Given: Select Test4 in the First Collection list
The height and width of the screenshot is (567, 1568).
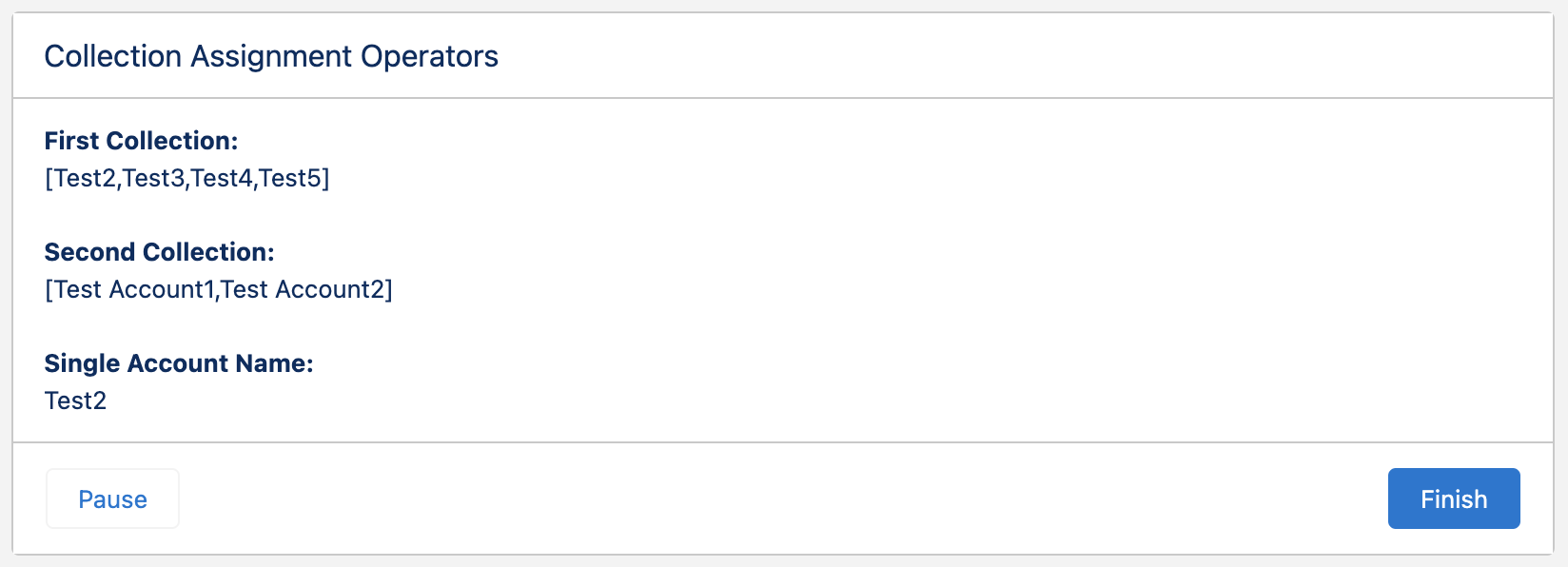Looking at the screenshot, I should click(x=223, y=178).
